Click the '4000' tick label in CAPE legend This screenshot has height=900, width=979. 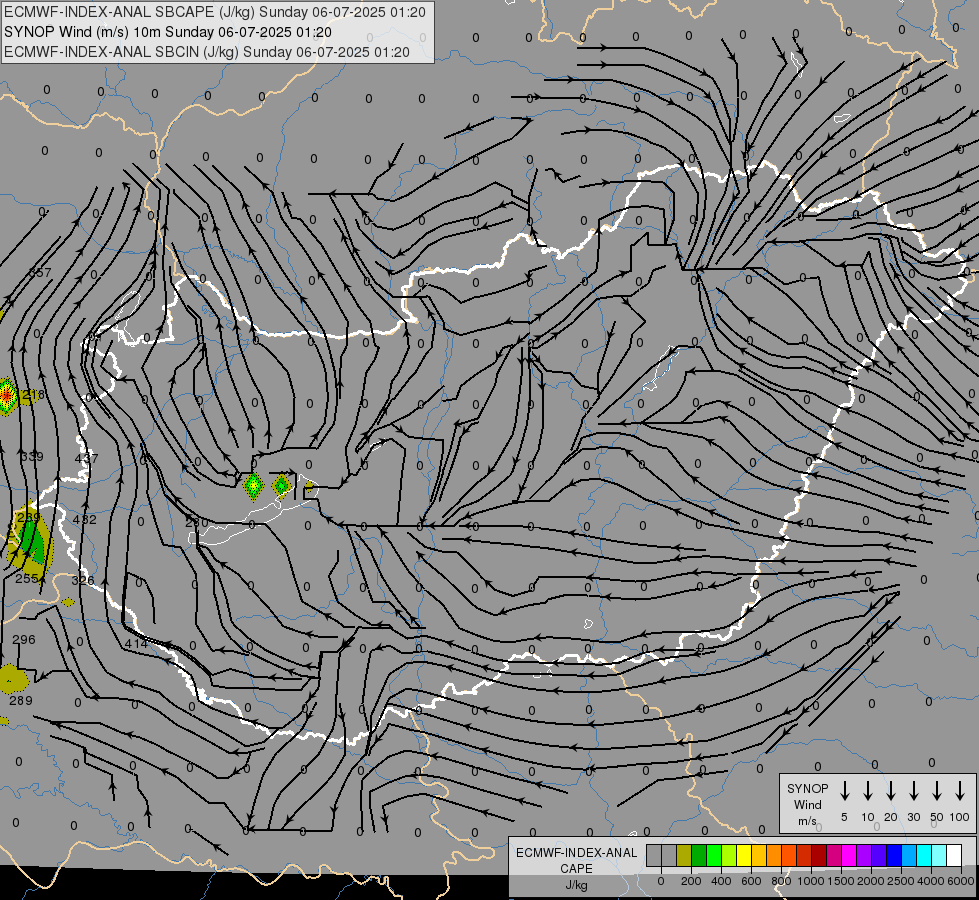931,881
